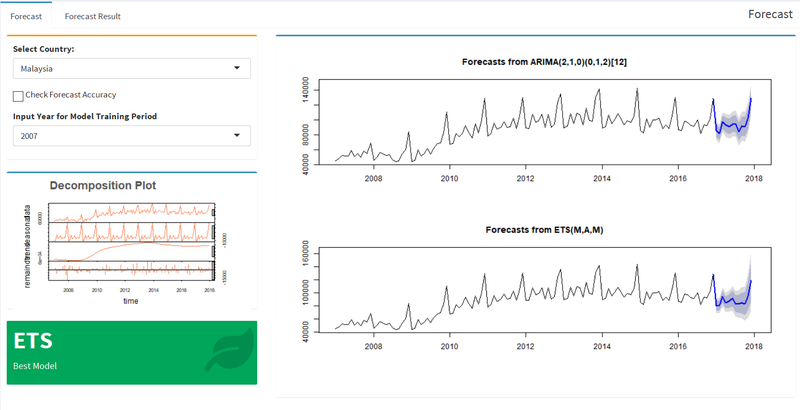Click the 'Forecasts from ETS(M,A,M)' title

[x=544, y=230]
